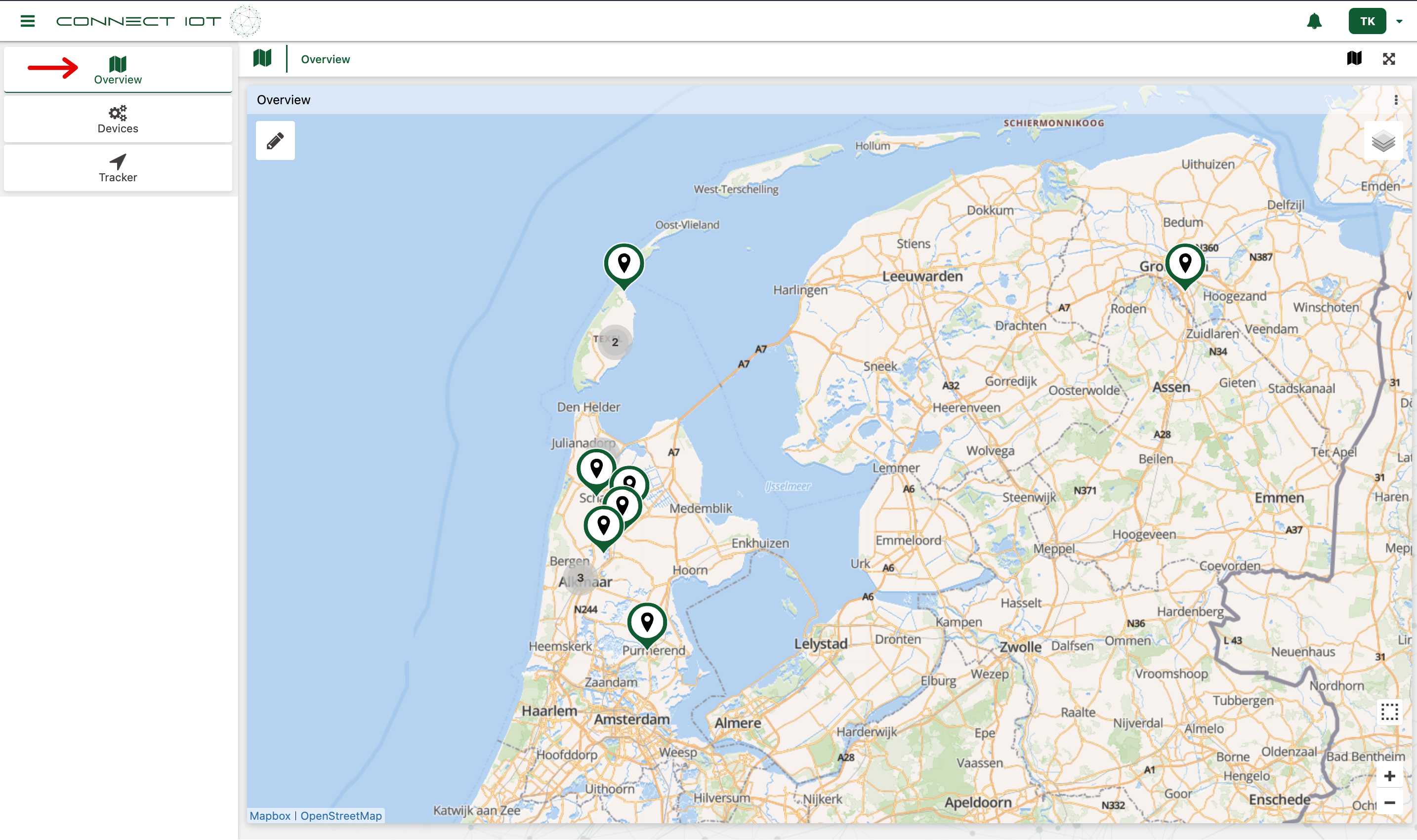Open the three-dot widget menu

1395,100
